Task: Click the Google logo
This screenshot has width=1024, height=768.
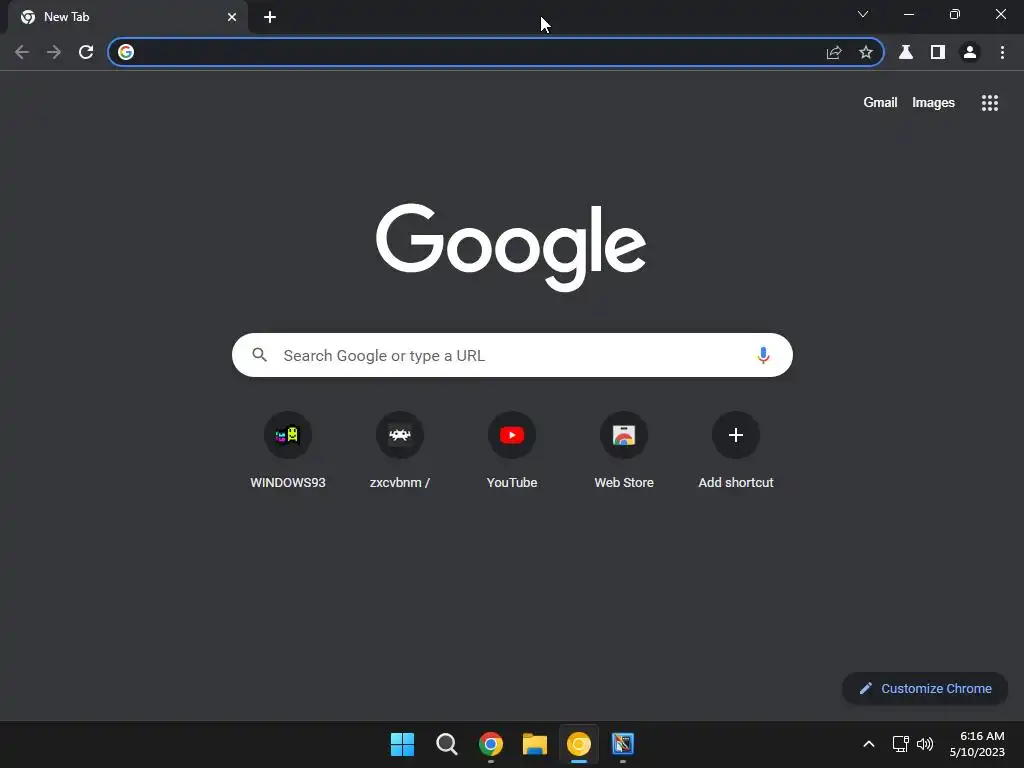Action: (511, 247)
